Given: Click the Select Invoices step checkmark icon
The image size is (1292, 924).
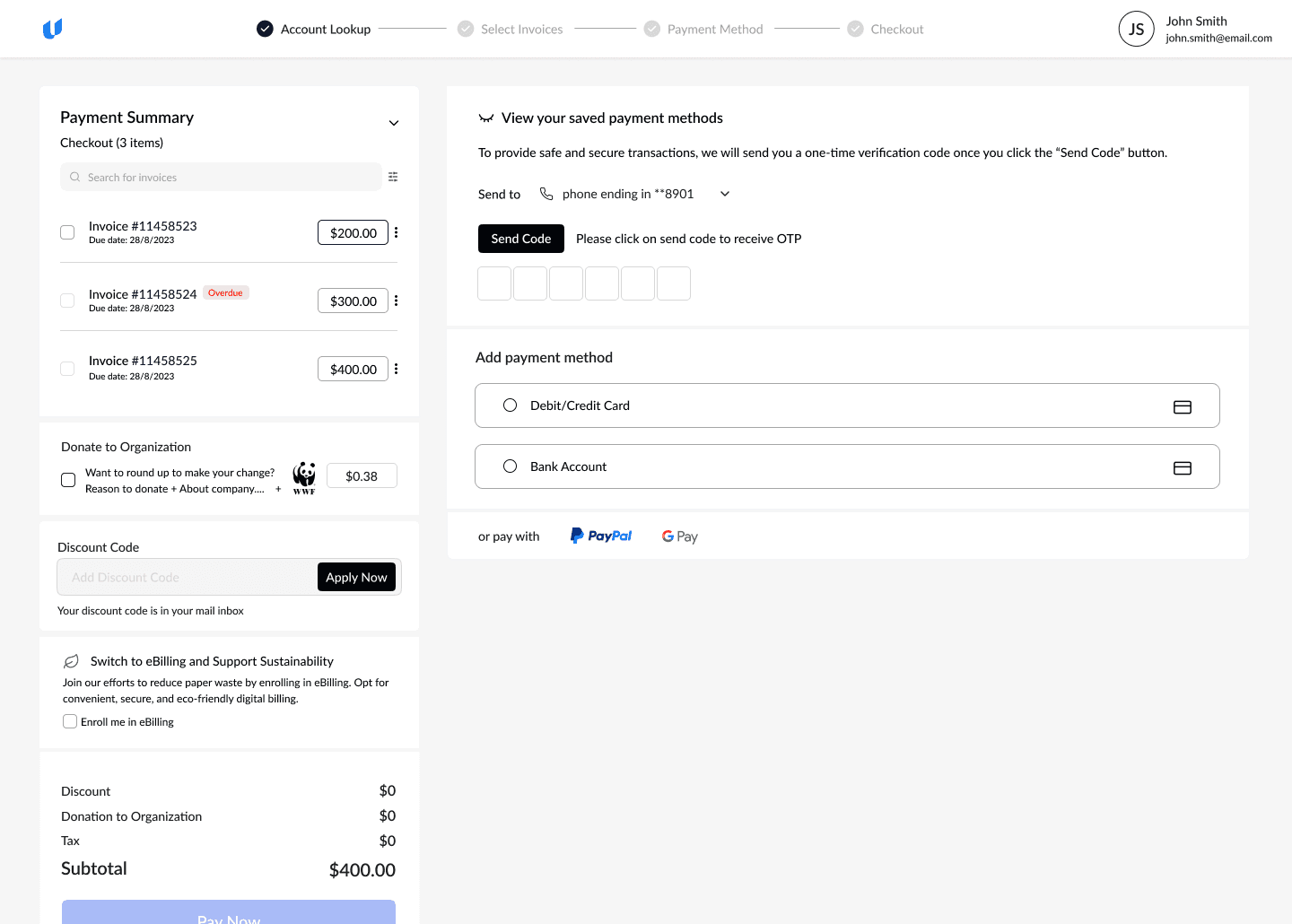Looking at the screenshot, I should point(466,29).
